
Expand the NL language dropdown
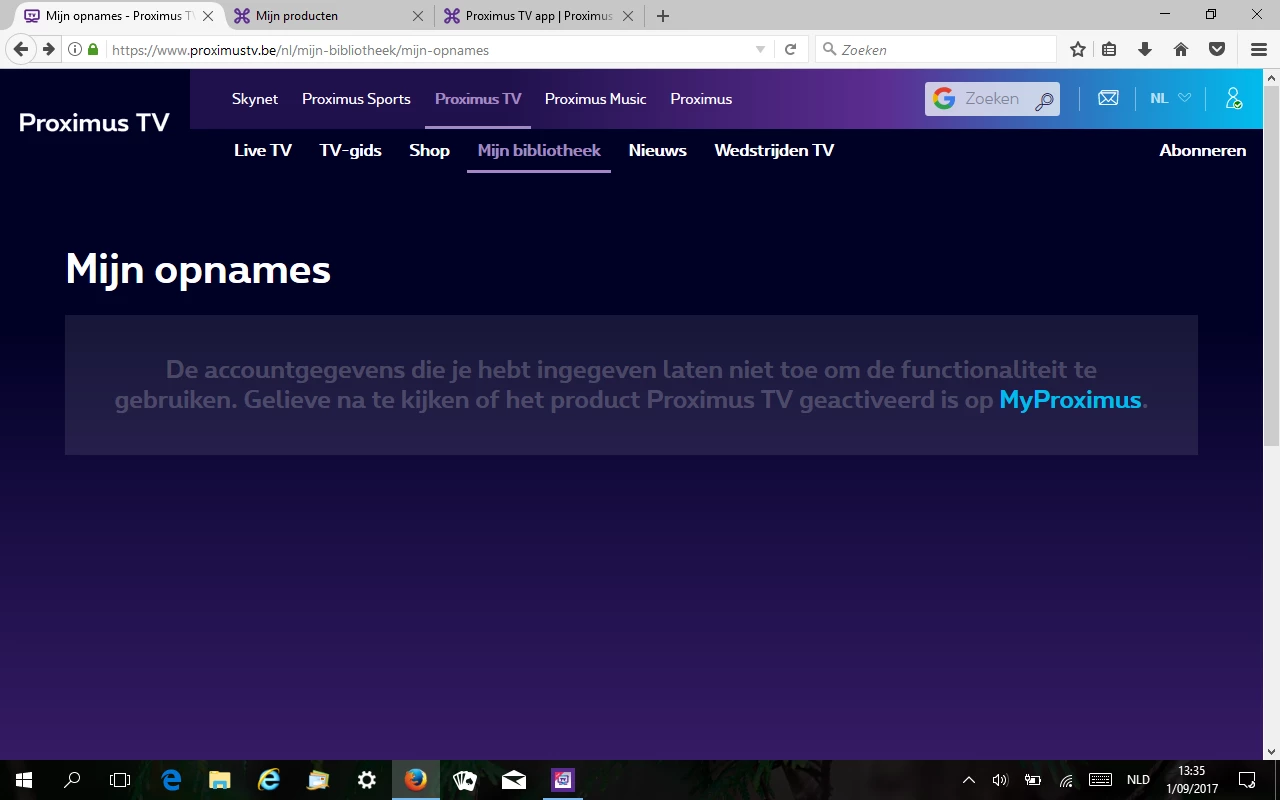point(1170,98)
